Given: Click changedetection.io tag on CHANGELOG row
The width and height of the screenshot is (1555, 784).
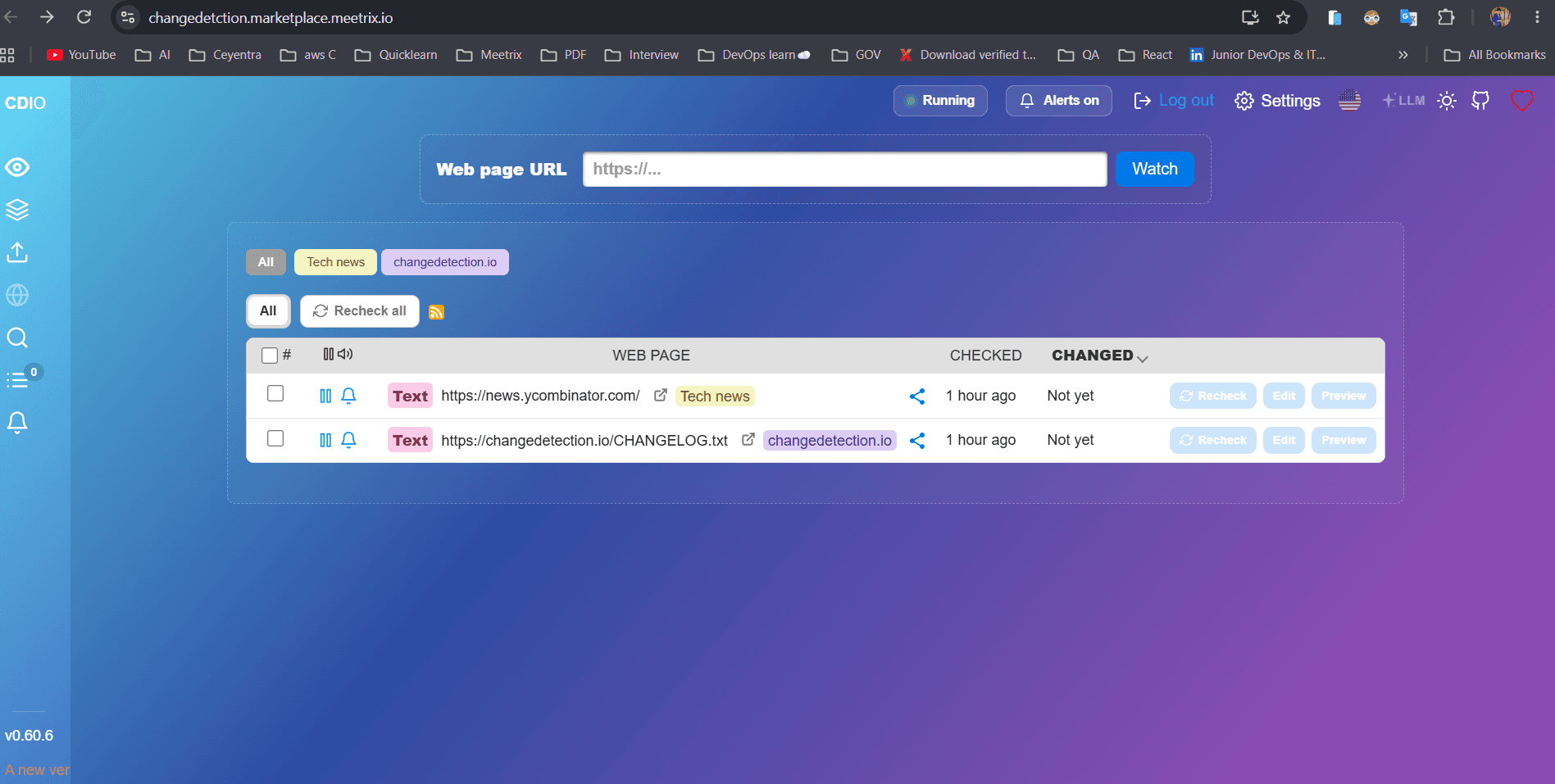Looking at the screenshot, I should (830, 441).
